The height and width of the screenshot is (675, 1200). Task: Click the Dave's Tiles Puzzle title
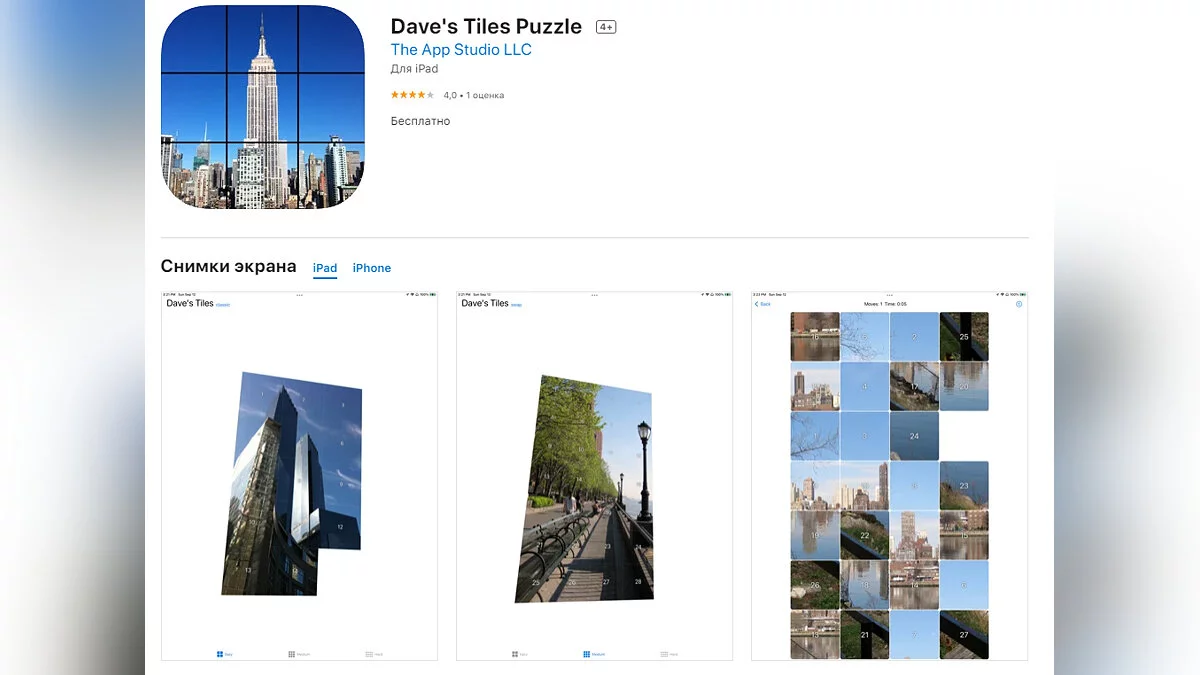pos(486,26)
